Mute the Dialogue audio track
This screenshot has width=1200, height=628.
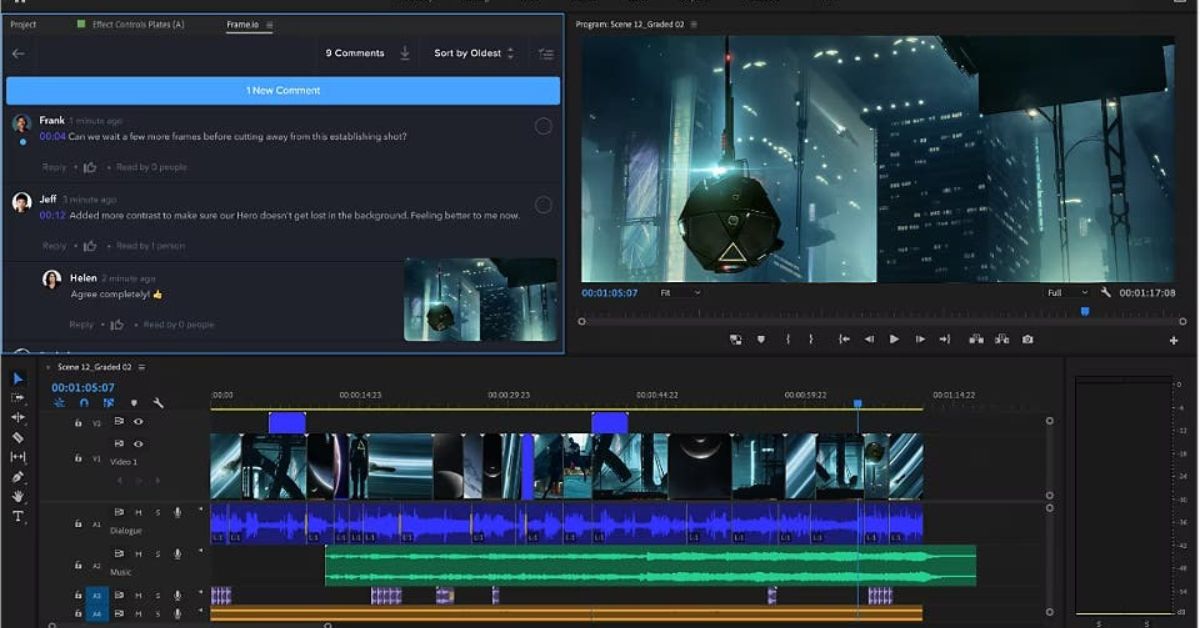pos(138,512)
